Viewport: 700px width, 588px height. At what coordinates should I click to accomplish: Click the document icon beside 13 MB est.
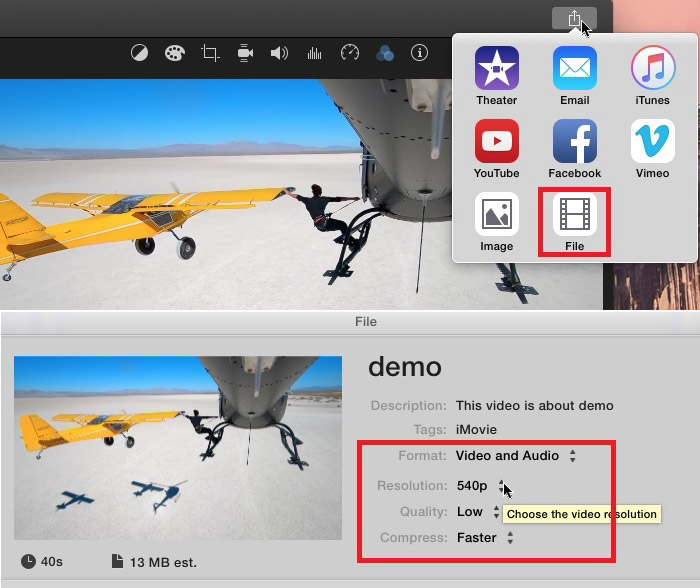coord(117,561)
